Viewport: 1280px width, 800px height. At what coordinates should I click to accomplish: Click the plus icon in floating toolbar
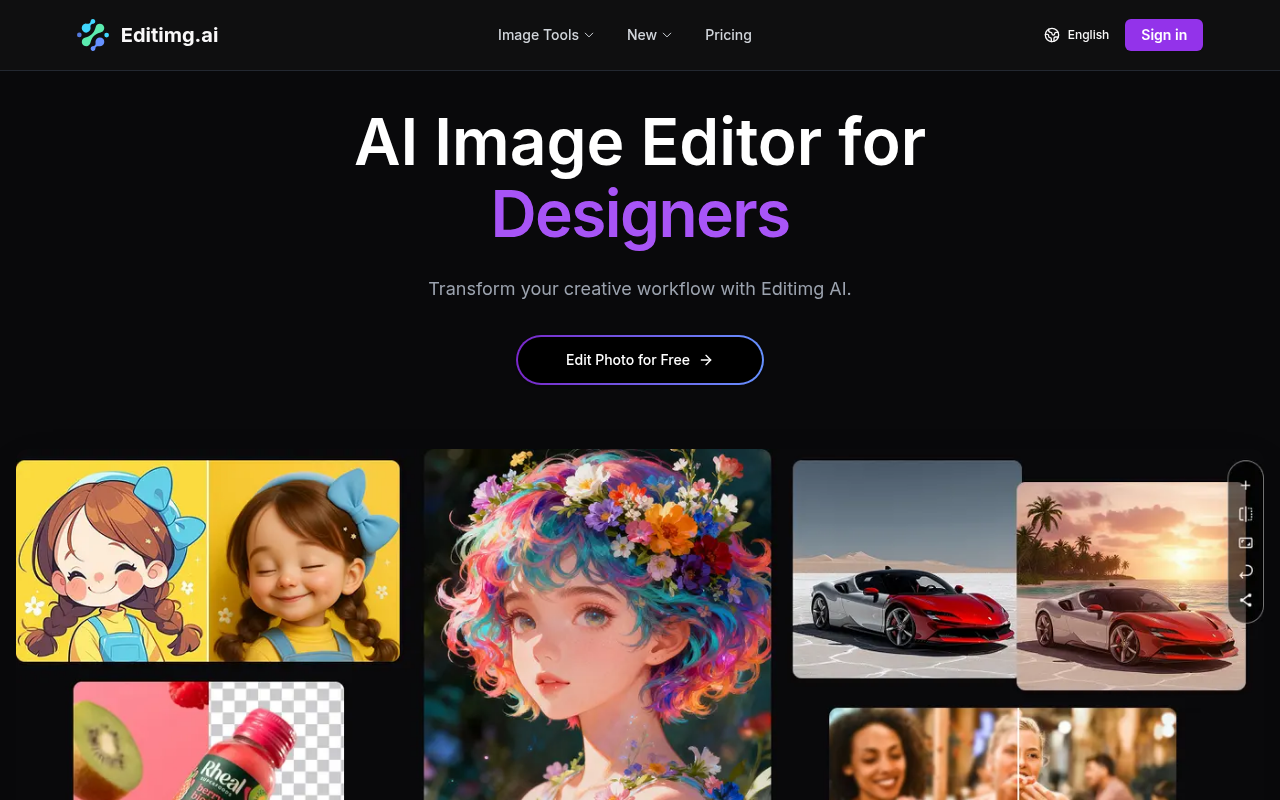[1245, 486]
